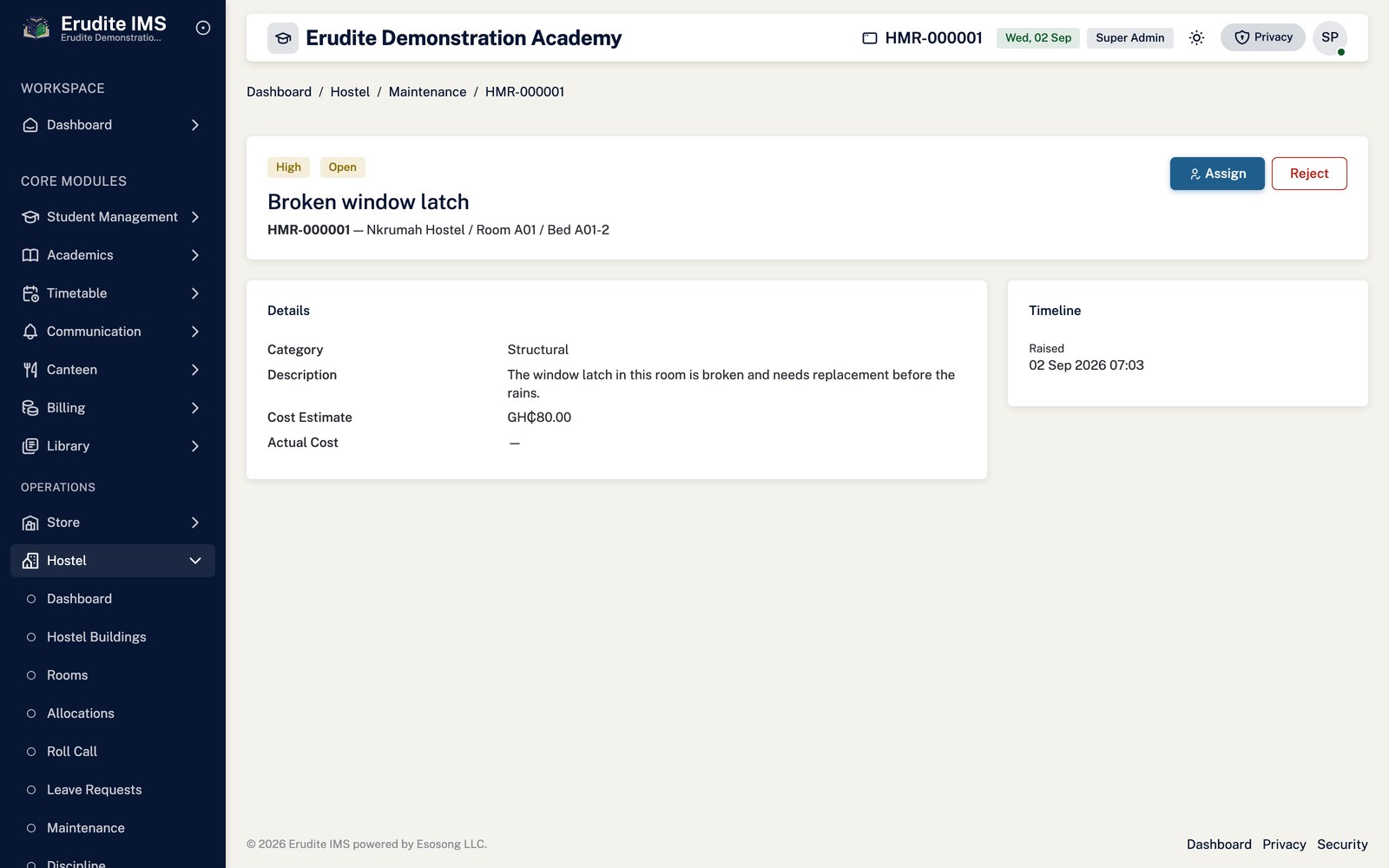This screenshot has width=1389, height=868.
Task: Open Hostel Buildings submenu item
Action: click(x=113, y=637)
